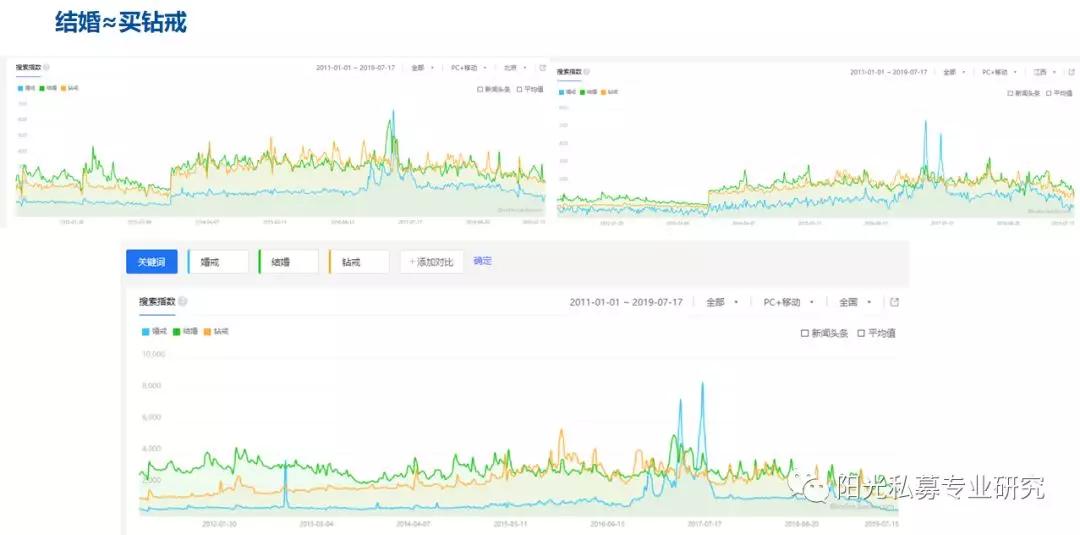This screenshot has width=1080, height=535.
Task: Tick 平均值 checkbox in Jiangxi chart
Action: pyautogui.click(x=1049, y=93)
